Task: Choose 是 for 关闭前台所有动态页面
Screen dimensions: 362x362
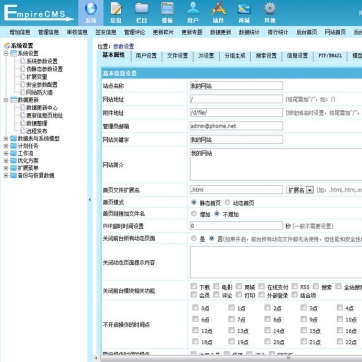Action: coord(194,238)
